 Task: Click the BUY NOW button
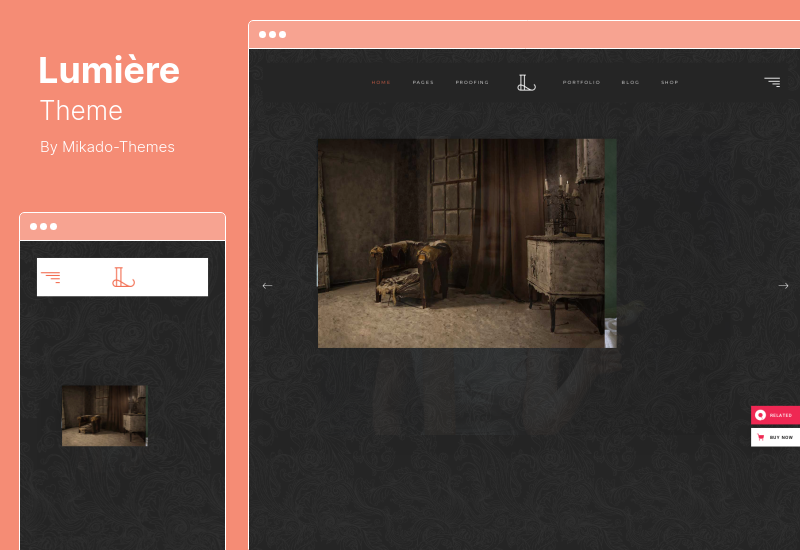pyautogui.click(x=775, y=437)
